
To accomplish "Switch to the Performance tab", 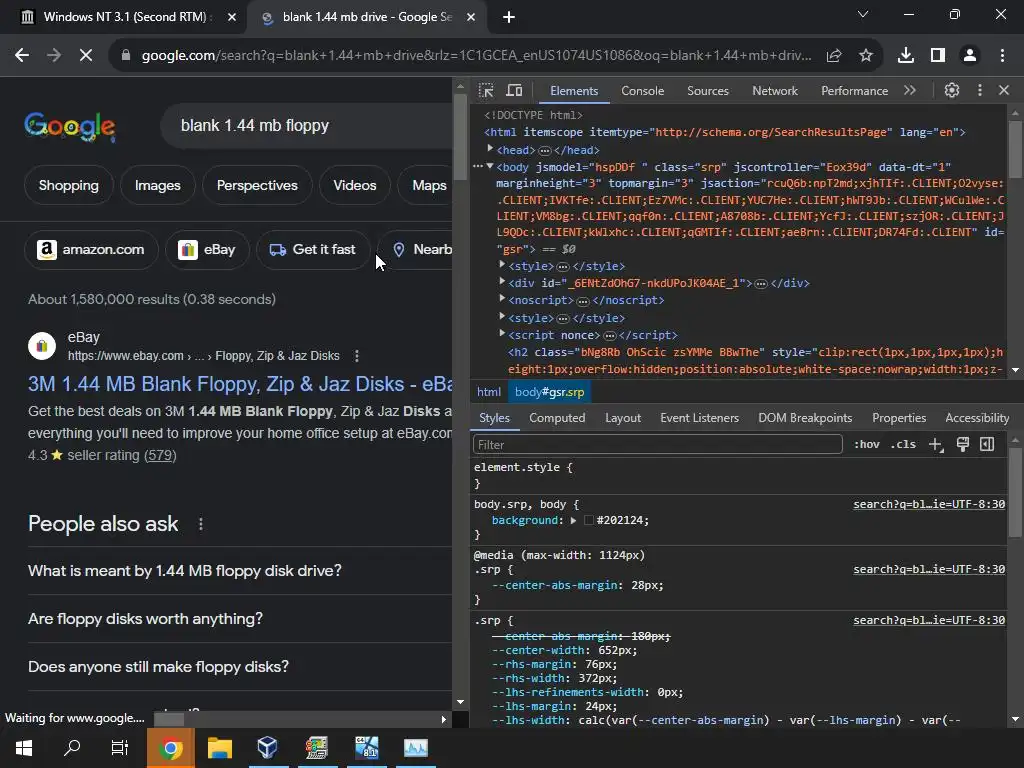I will pyautogui.click(x=854, y=91).
